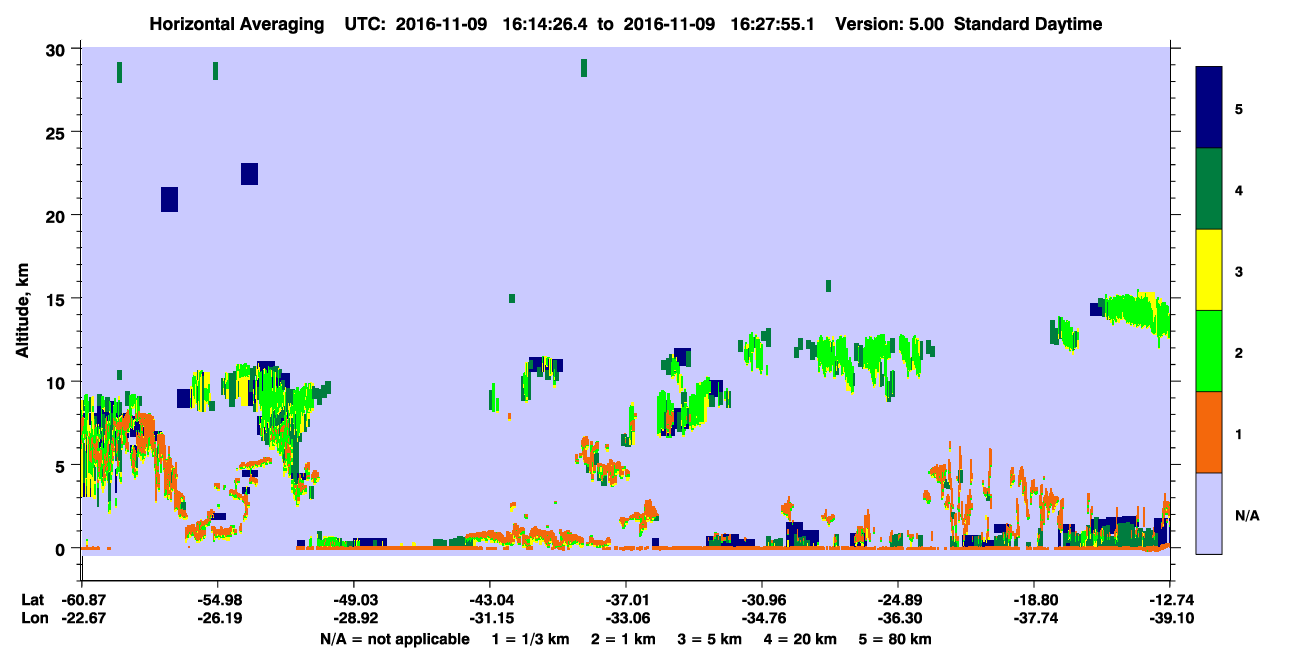Click the legend text '3 = 5 km'
The image size is (1300, 667).
pos(708,639)
